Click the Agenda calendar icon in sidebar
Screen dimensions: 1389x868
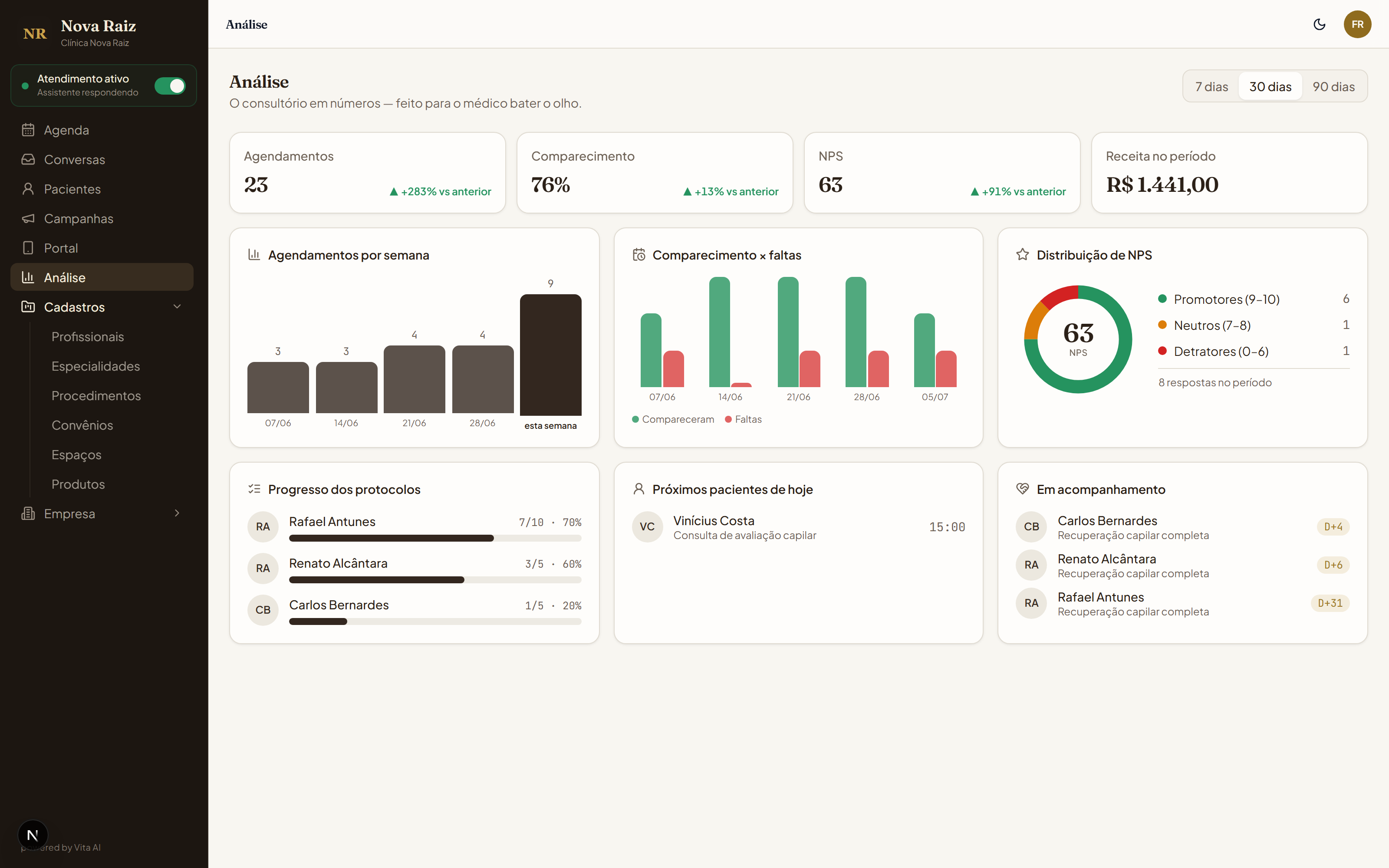coord(28,130)
